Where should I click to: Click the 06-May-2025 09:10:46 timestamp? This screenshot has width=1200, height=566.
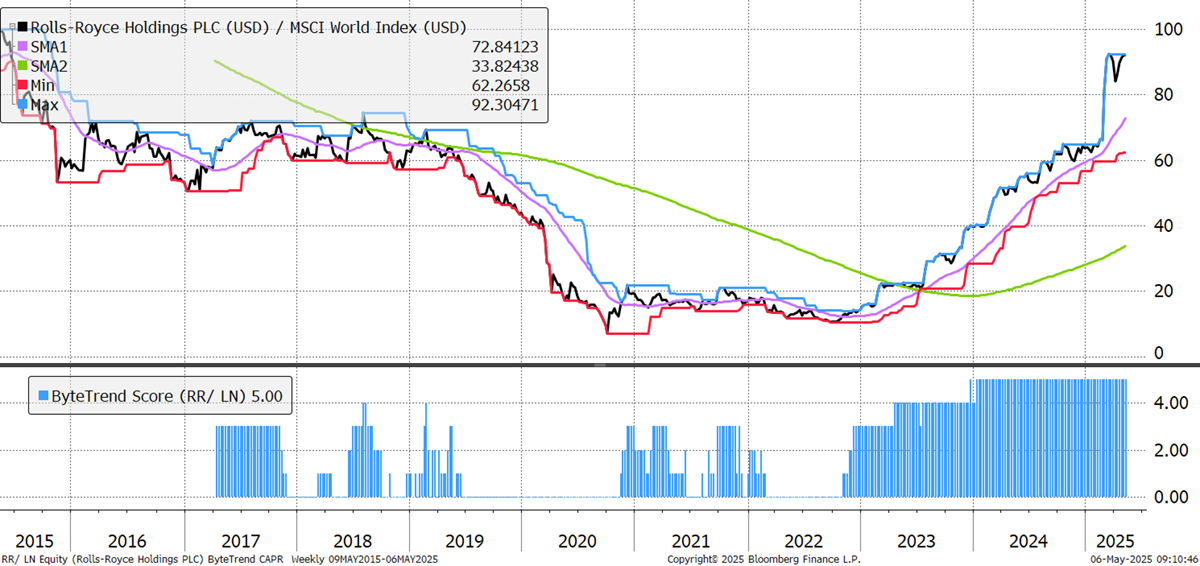tap(1144, 559)
